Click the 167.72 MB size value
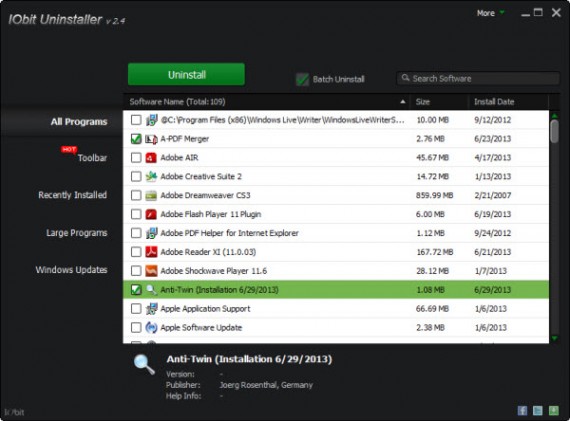Image resolution: width=570 pixels, height=421 pixels. coord(435,252)
